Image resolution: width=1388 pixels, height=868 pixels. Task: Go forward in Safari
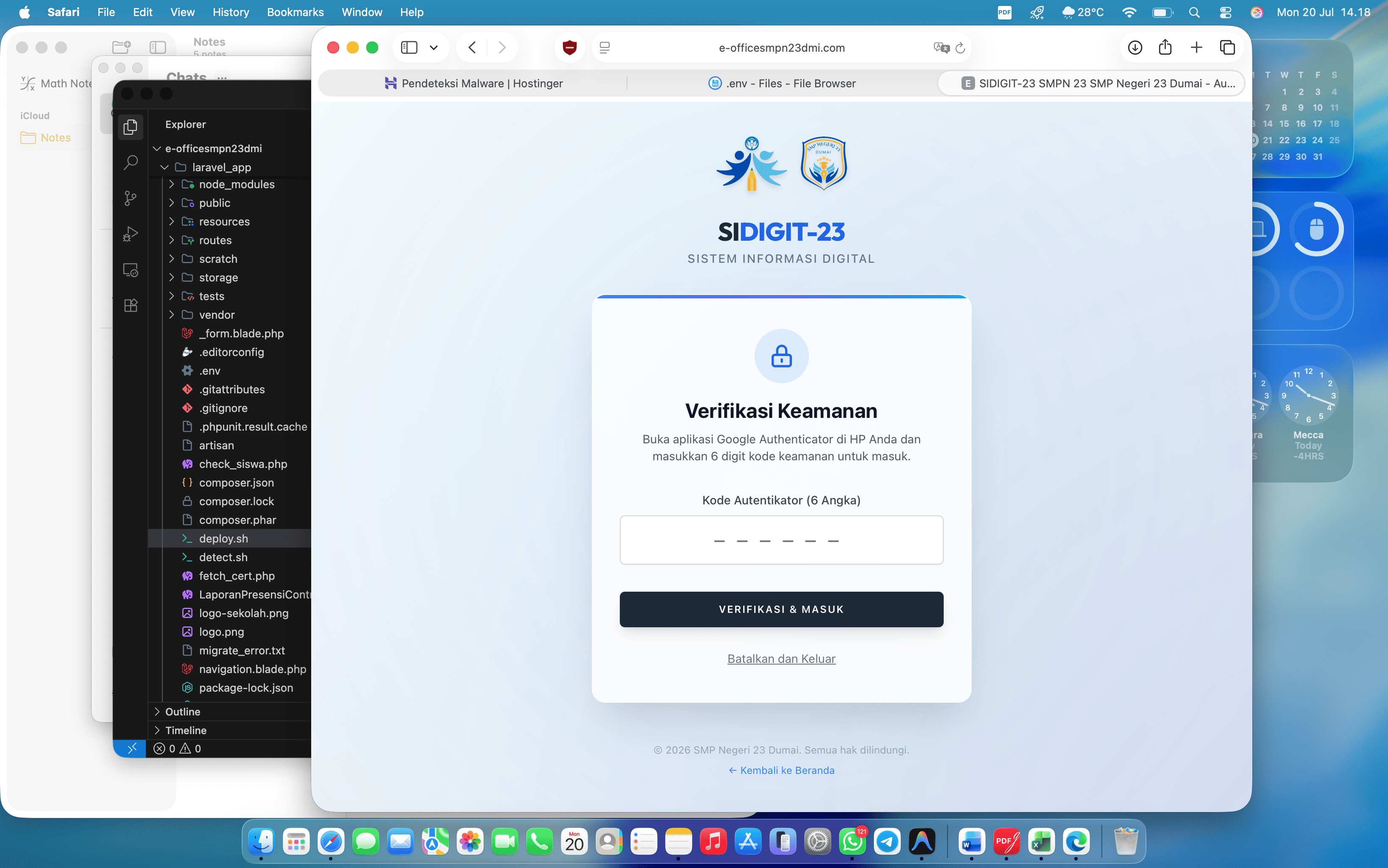click(x=502, y=47)
